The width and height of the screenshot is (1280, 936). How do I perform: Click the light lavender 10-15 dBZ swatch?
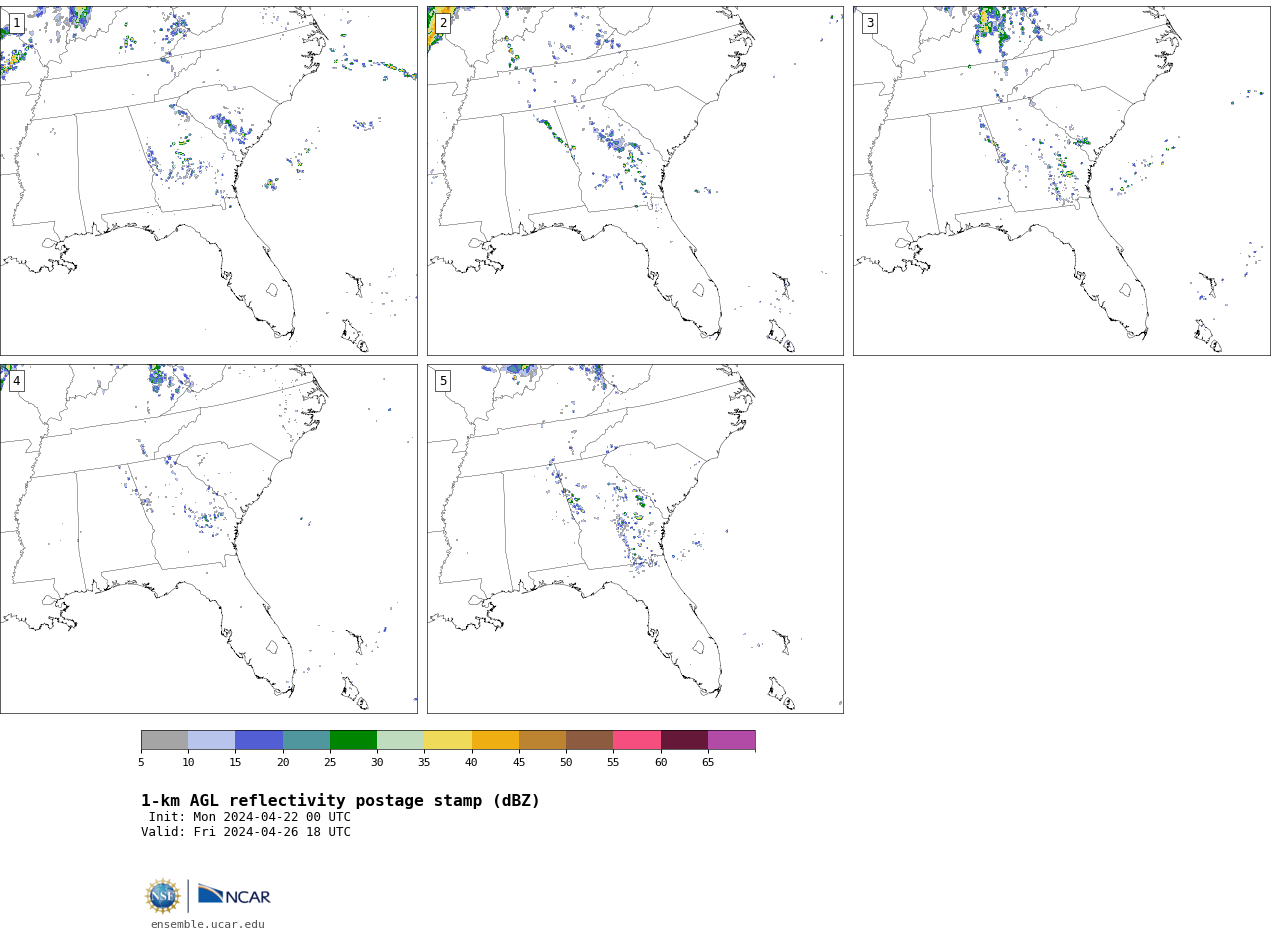[211, 740]
